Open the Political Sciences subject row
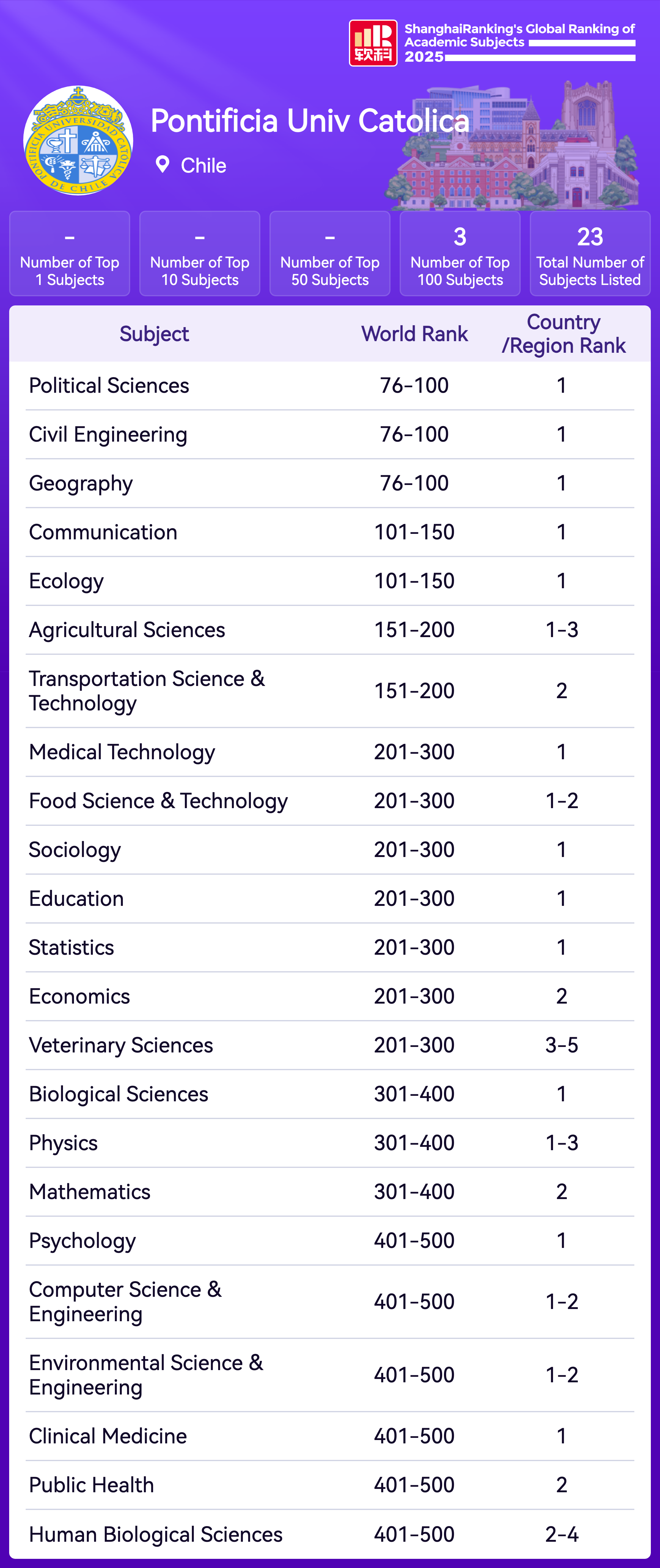The height and width of the screenshot is (1568, 660). [110, 386]
